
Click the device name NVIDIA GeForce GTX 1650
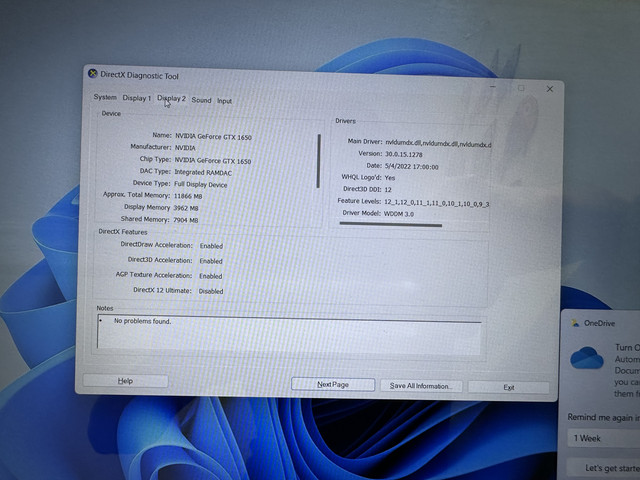pyautogui.click(x=213, y=136)
